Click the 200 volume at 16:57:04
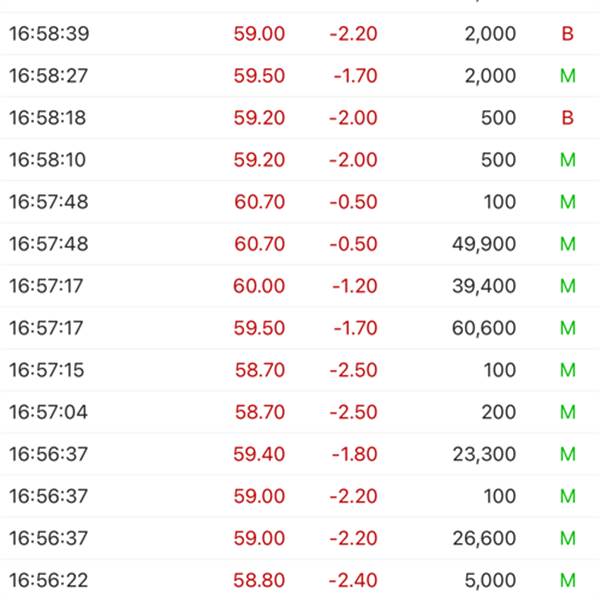 point(498,412)
